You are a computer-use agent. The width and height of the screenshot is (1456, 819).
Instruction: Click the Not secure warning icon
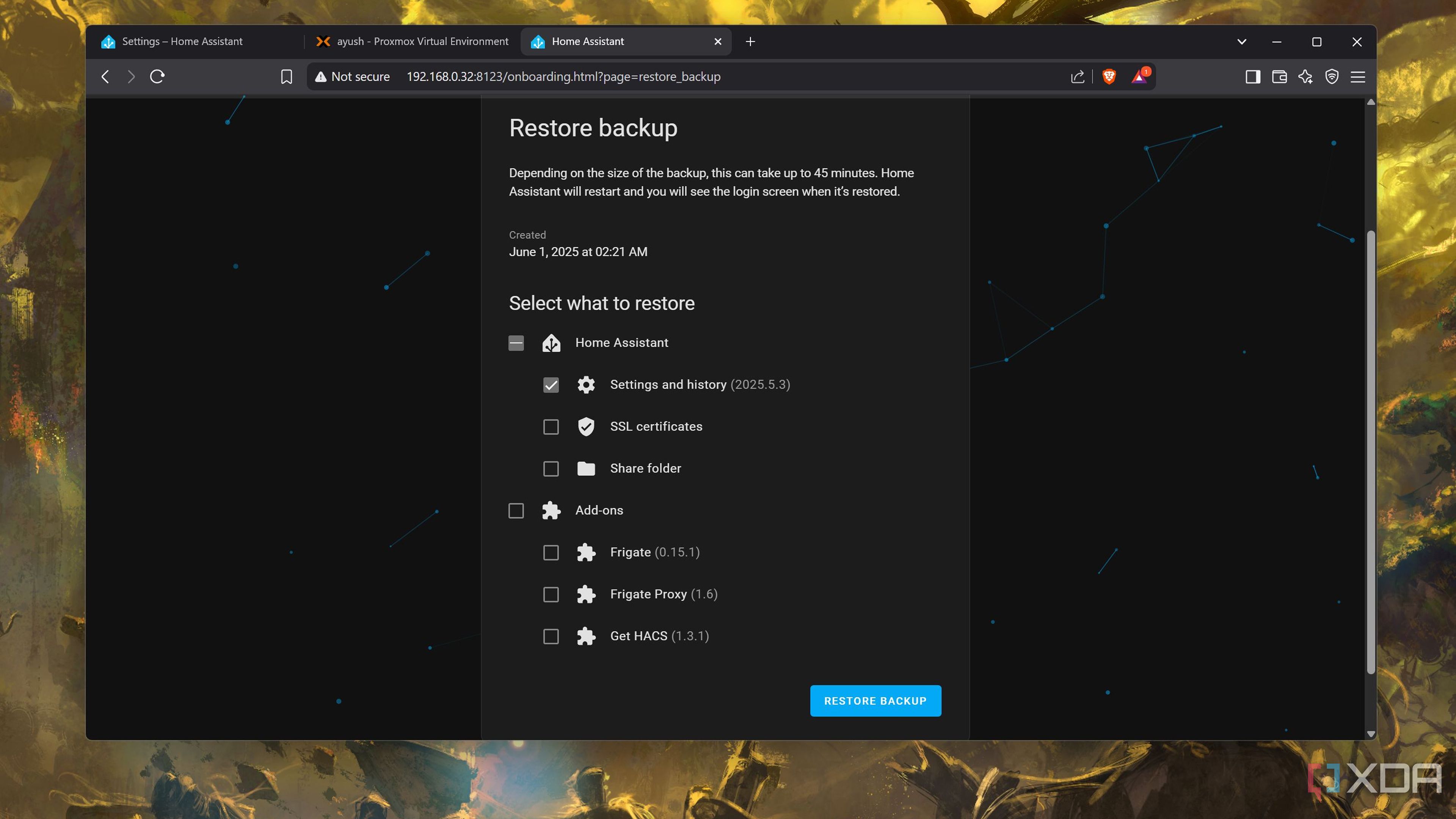[x=320, y=77]
